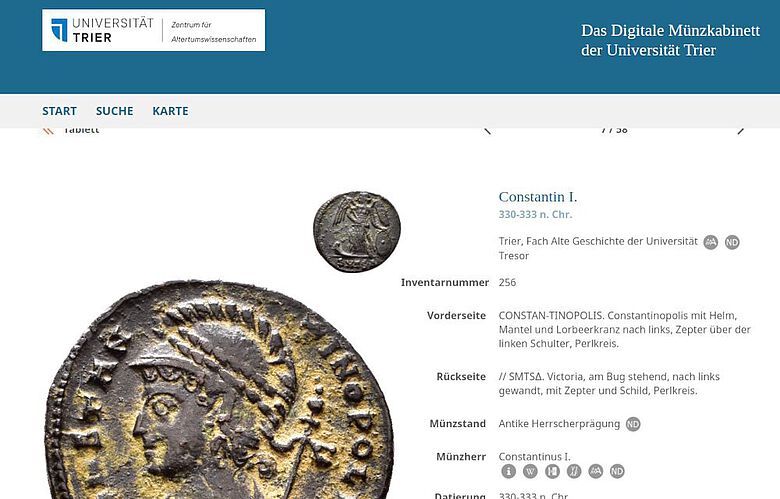This screenshot has width=780, height=499.
Task: Click the icon left of ND after Universität
Action: point(710,242)
